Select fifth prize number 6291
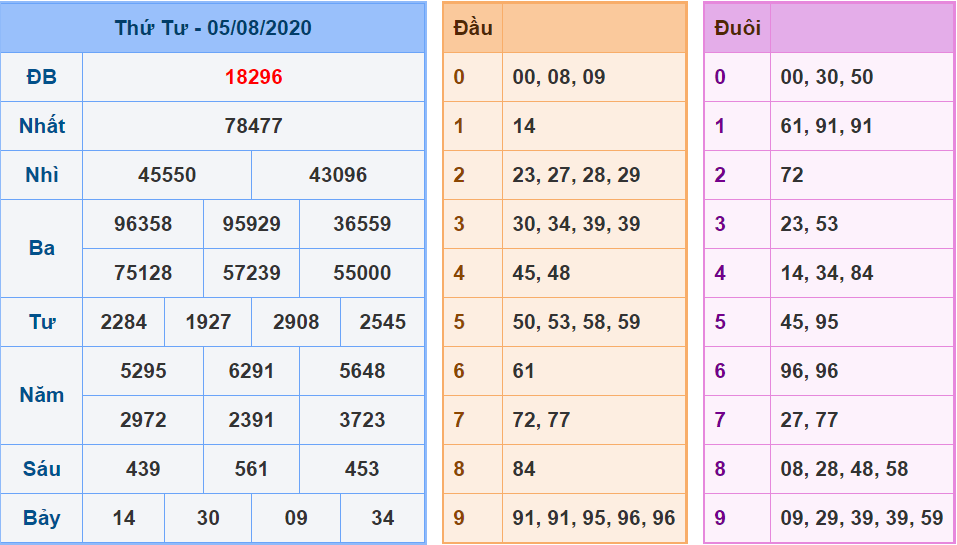Viewport: 957px width, 545px height. 251,371
